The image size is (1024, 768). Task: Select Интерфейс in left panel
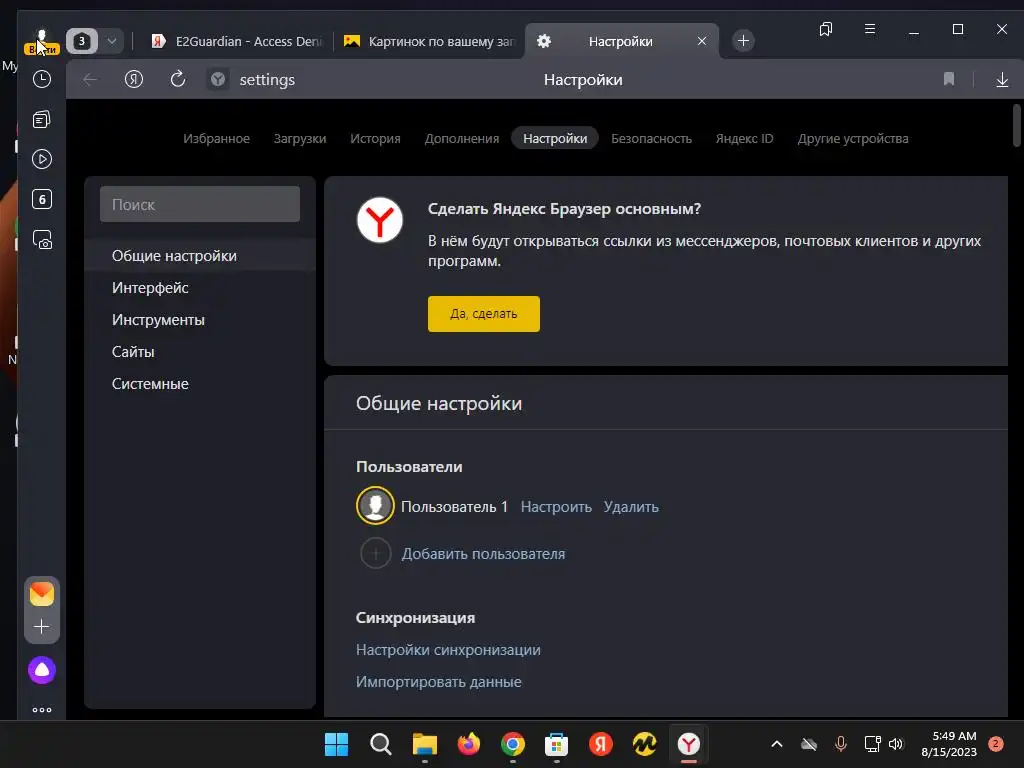tap(200, 287)
